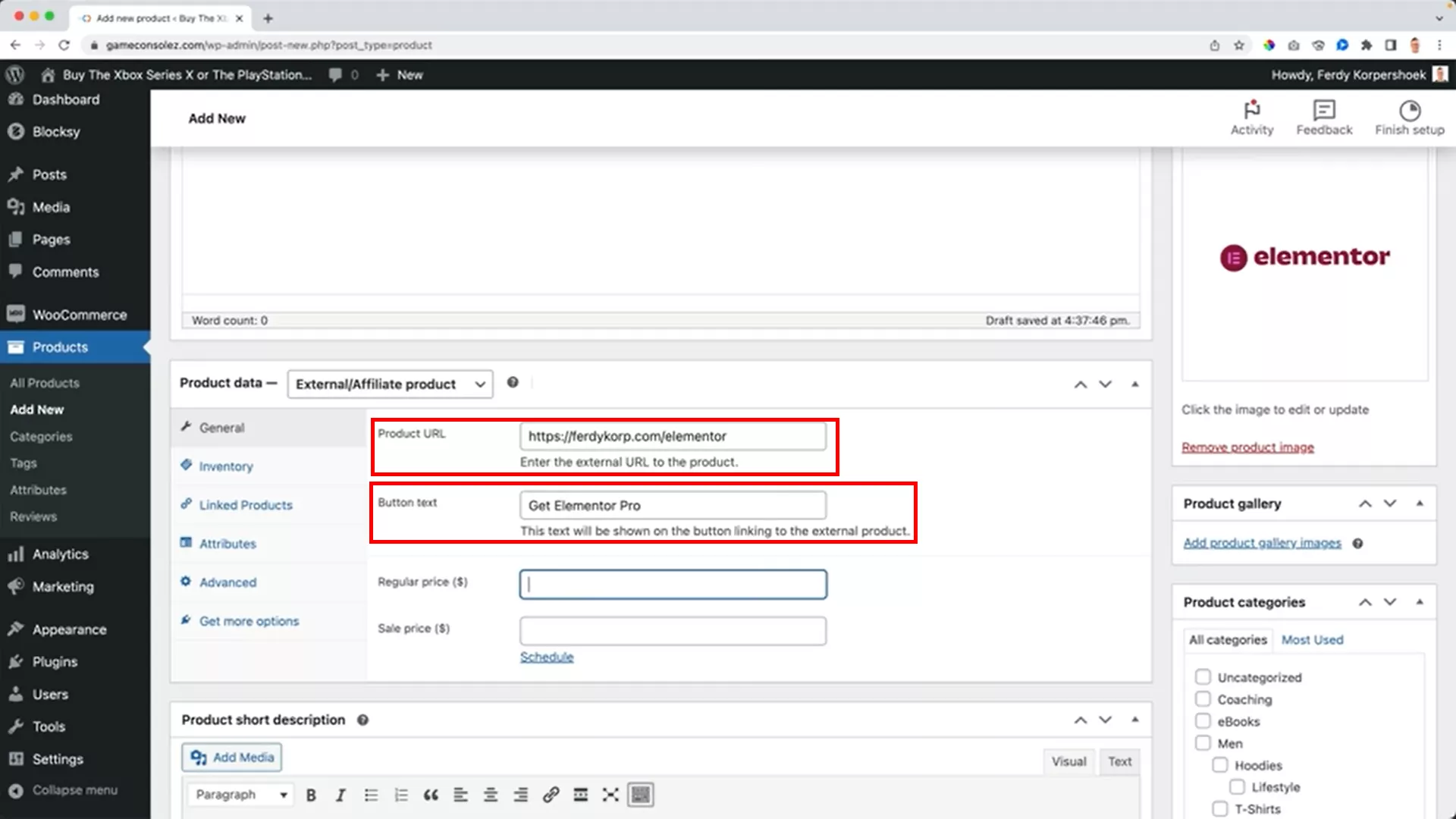Viewport: 1456px width, 819px height.
Task: Open Add Media dialog
Action: click(231, 757)
